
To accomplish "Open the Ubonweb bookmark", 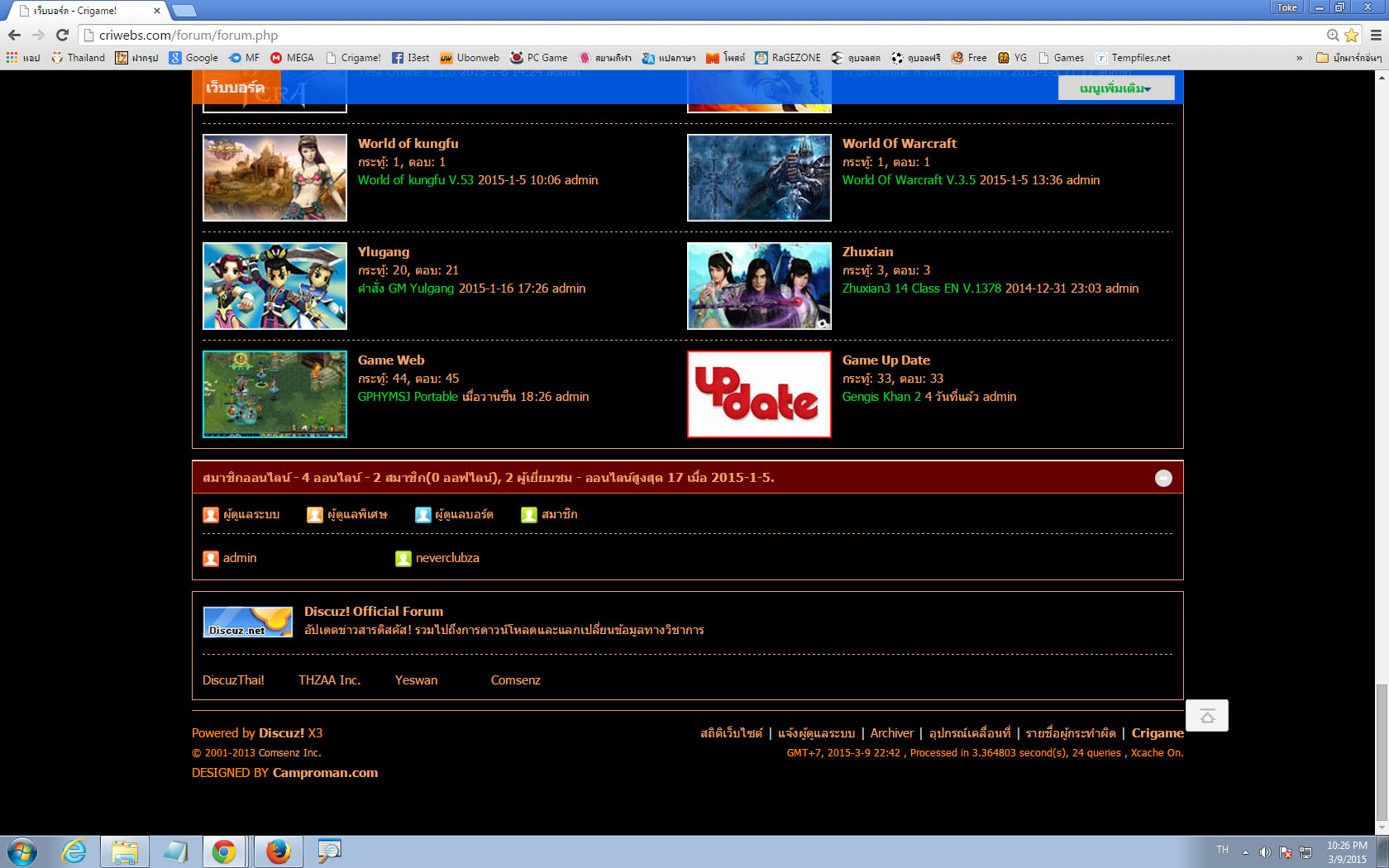I will (470, 58).
